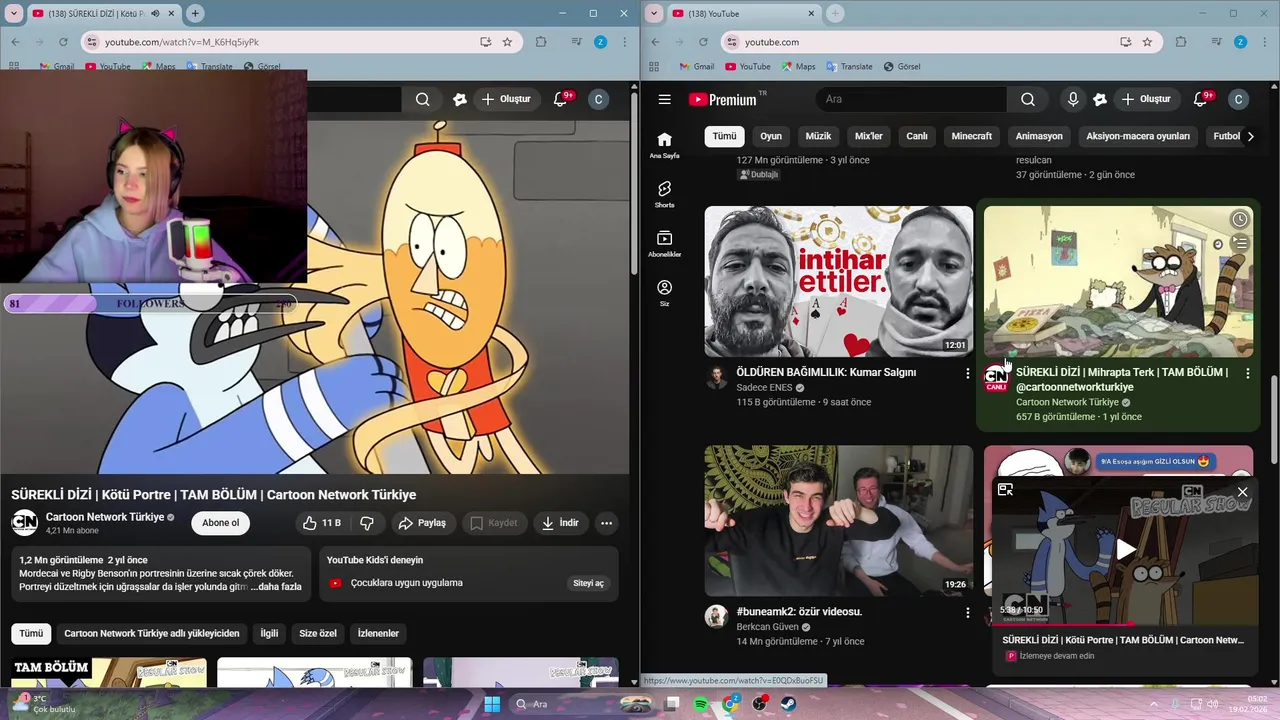Open Chrome three-dot menu in left window
The image size is (1280, 720).
[625, 42]
